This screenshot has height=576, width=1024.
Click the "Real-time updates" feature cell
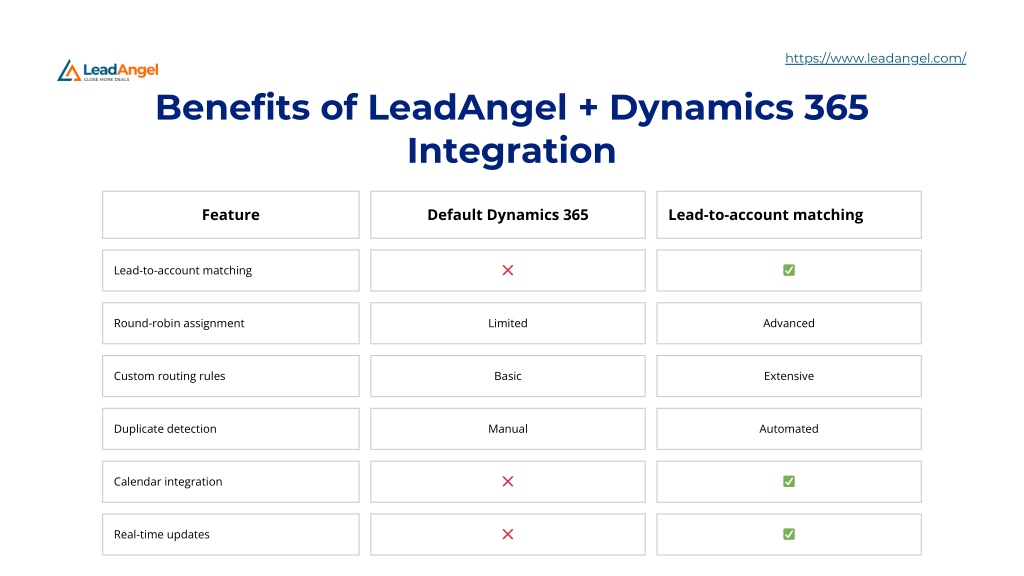(231, 535)
